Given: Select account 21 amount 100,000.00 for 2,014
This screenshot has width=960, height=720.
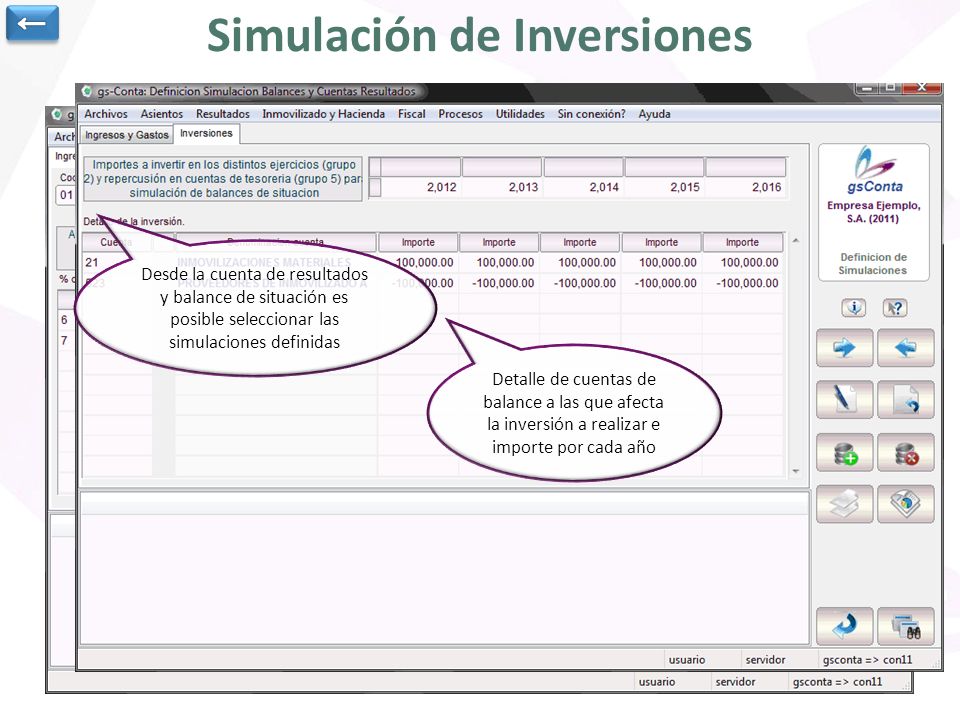Looking at the screenshot, I should pos(580,263).
